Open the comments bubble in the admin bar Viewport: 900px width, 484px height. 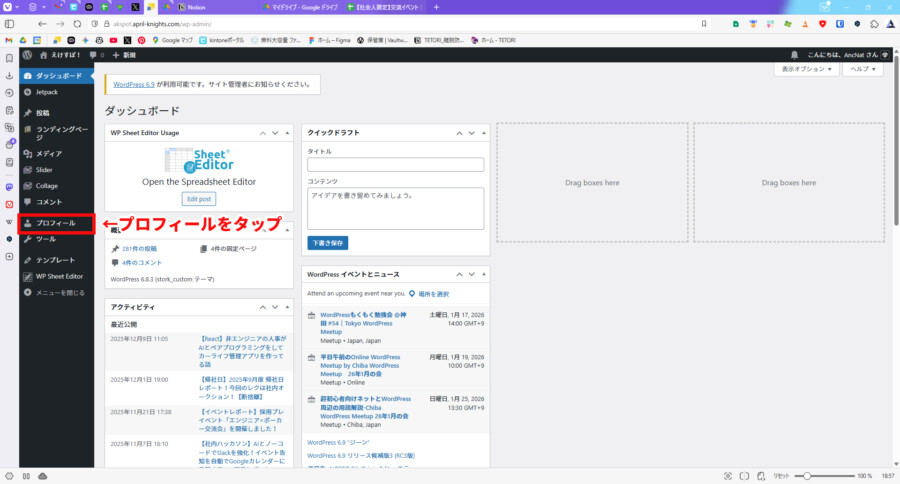click(93, 55)
